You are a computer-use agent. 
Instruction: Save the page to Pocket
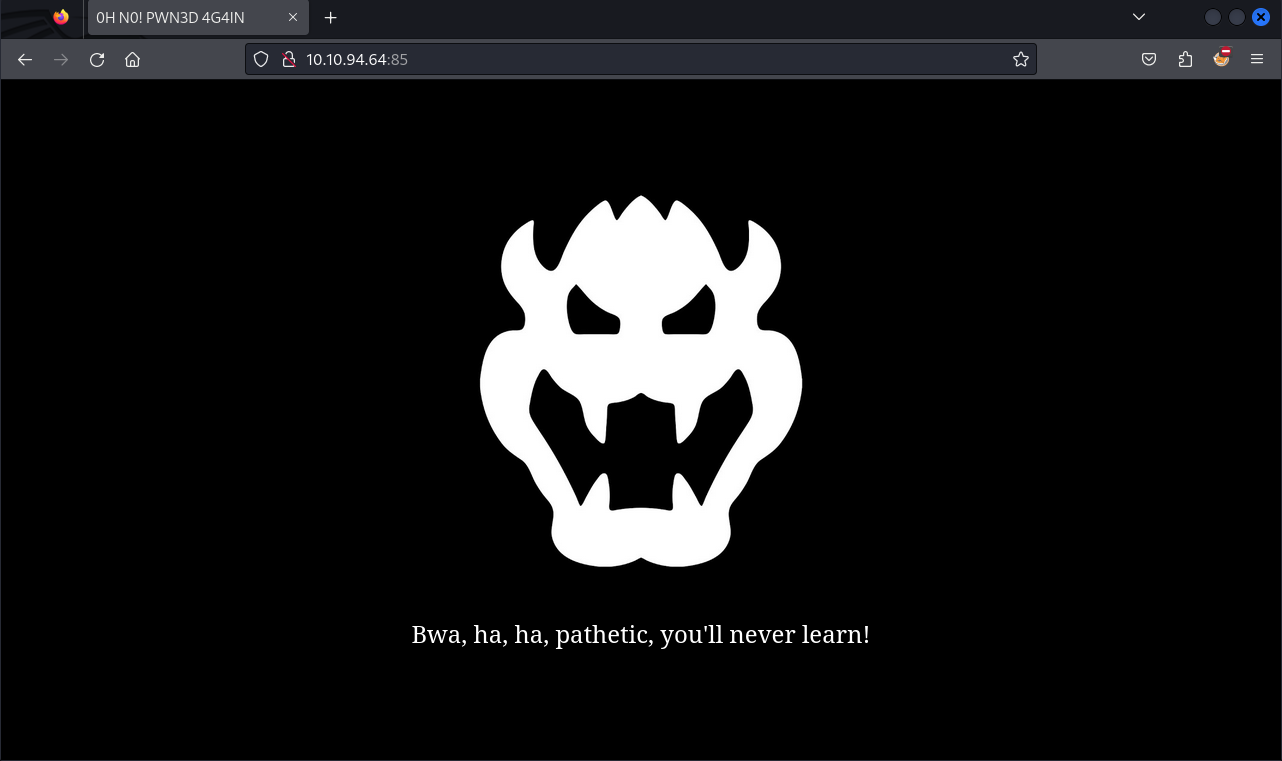click(x=1149, y=60)
